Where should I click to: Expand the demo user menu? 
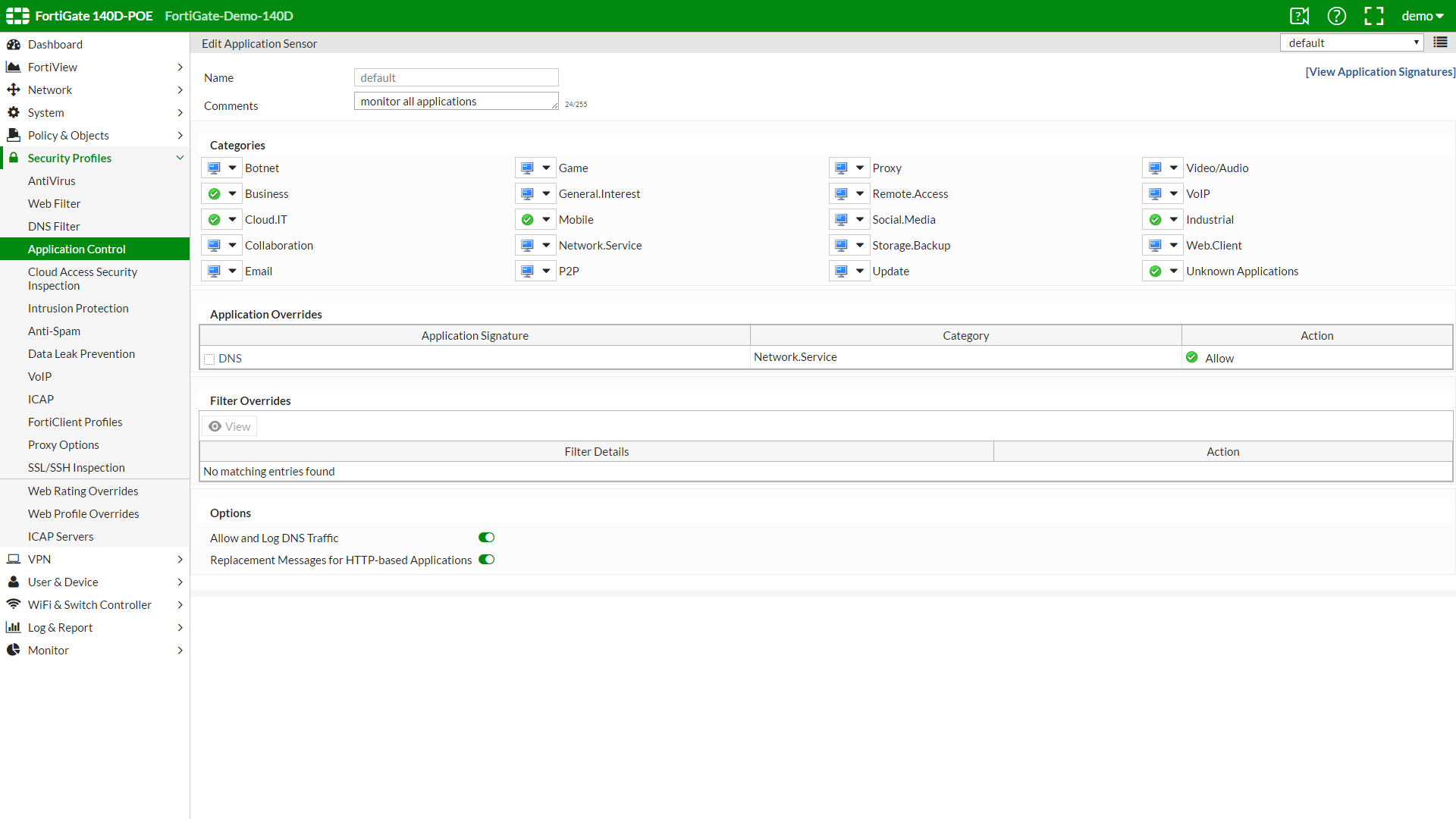tap(1422, 16)
